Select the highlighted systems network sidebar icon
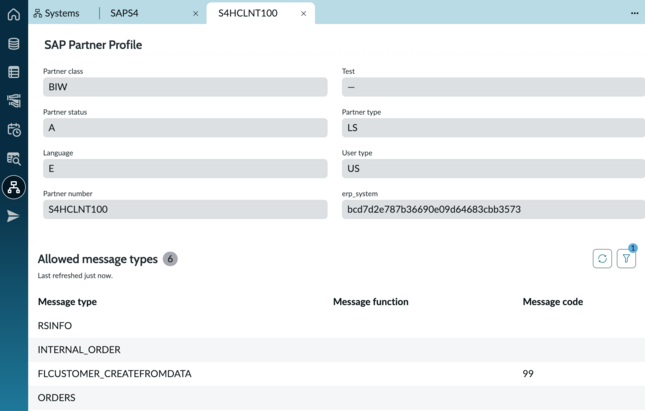Image resolution: width=645 pixels, height=411 pixels. pos(14,187)
